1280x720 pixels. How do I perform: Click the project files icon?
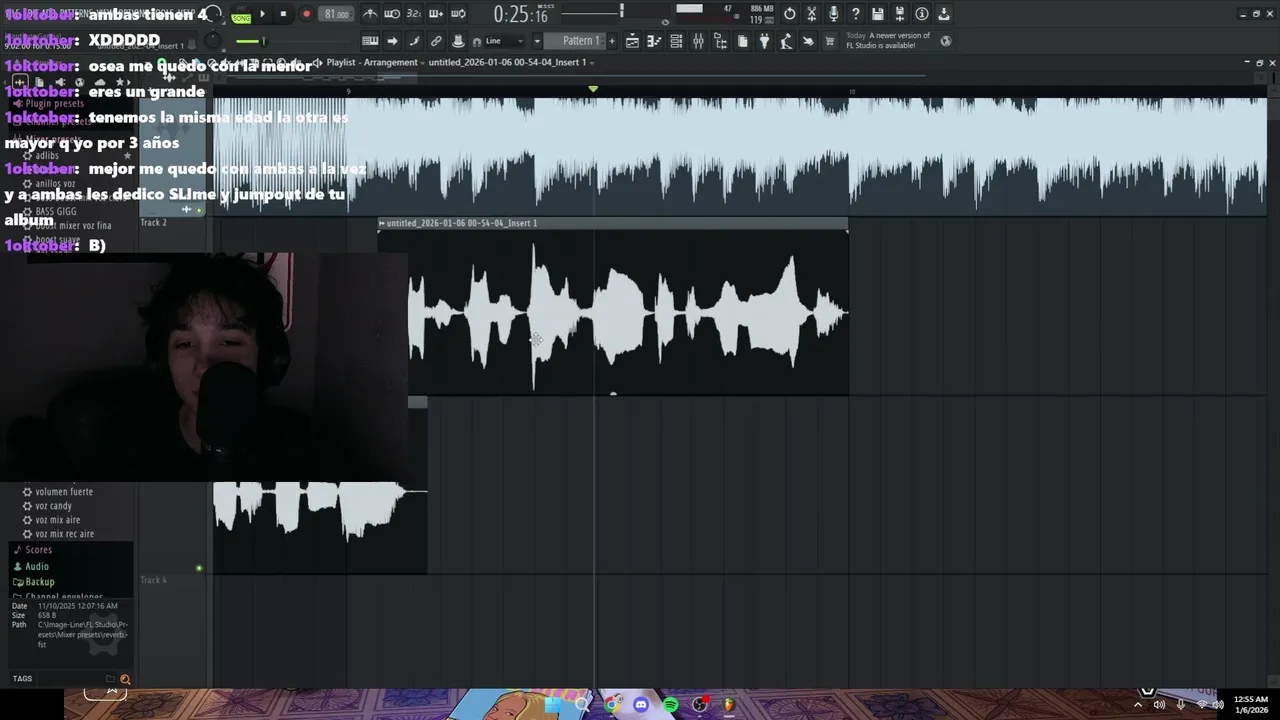(x=742, y=41)
